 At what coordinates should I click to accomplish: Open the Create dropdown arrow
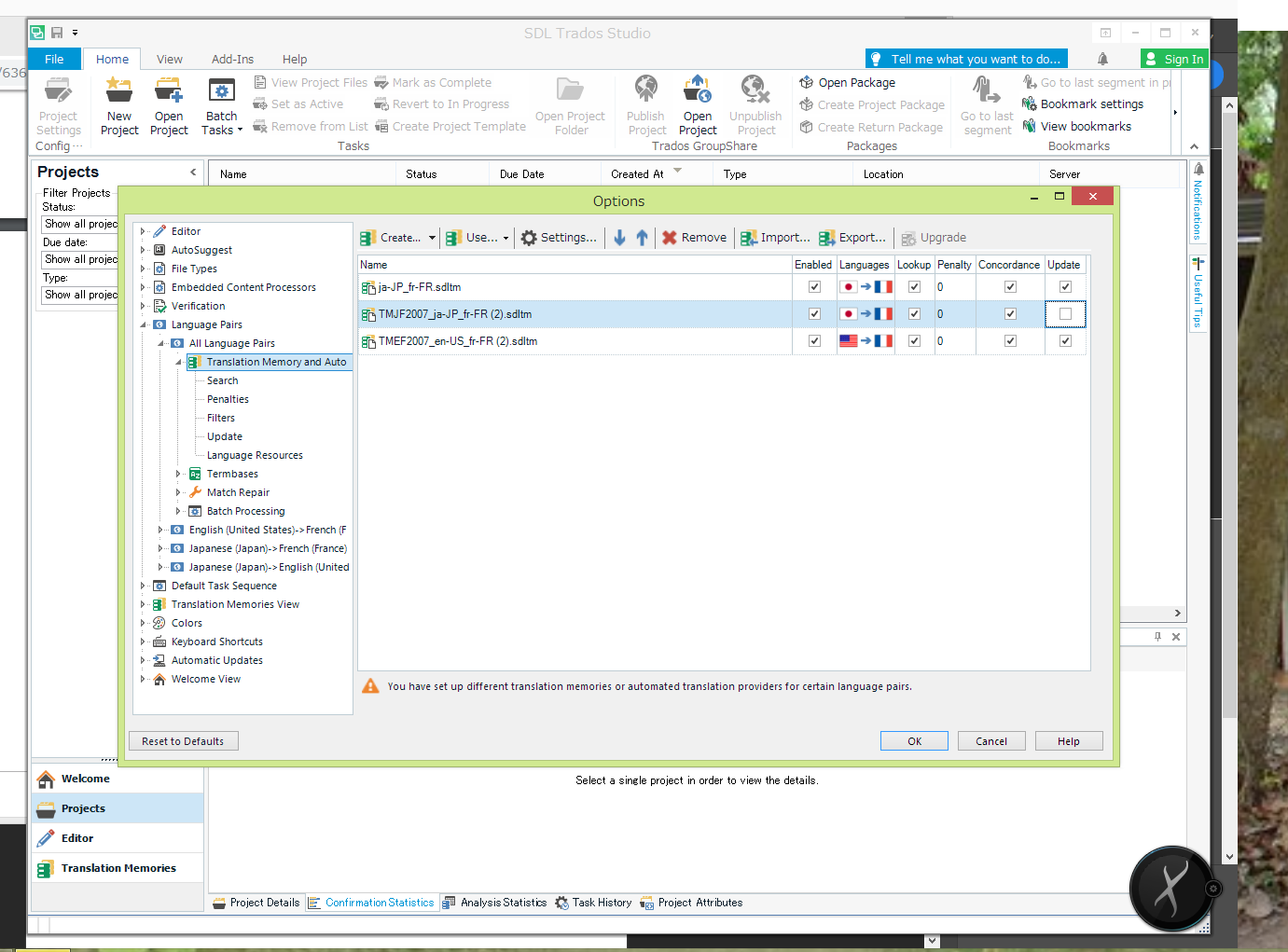[432, 238]
